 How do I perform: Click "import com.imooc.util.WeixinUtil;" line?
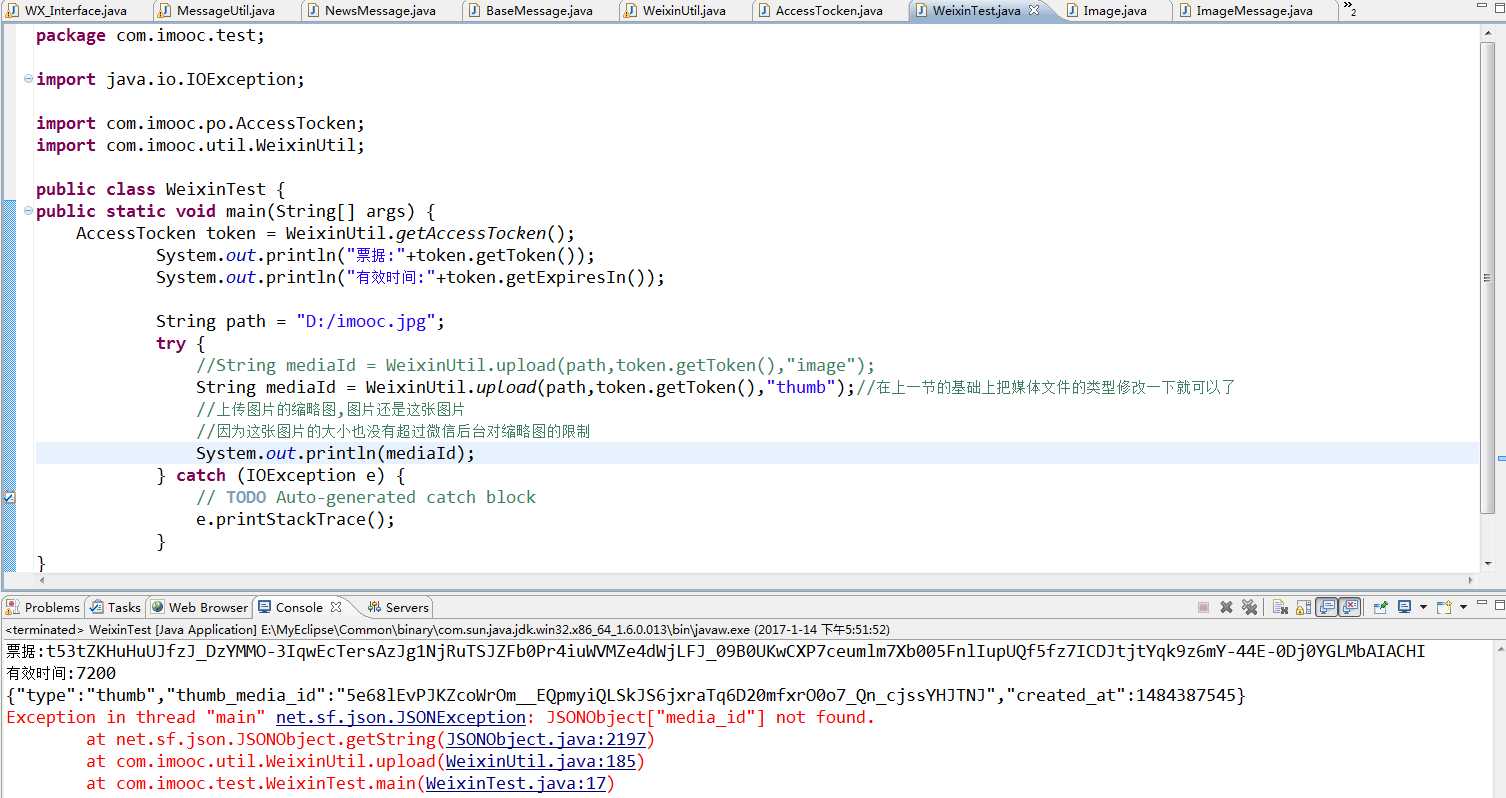pyautogui.click(x=200, y=145)
